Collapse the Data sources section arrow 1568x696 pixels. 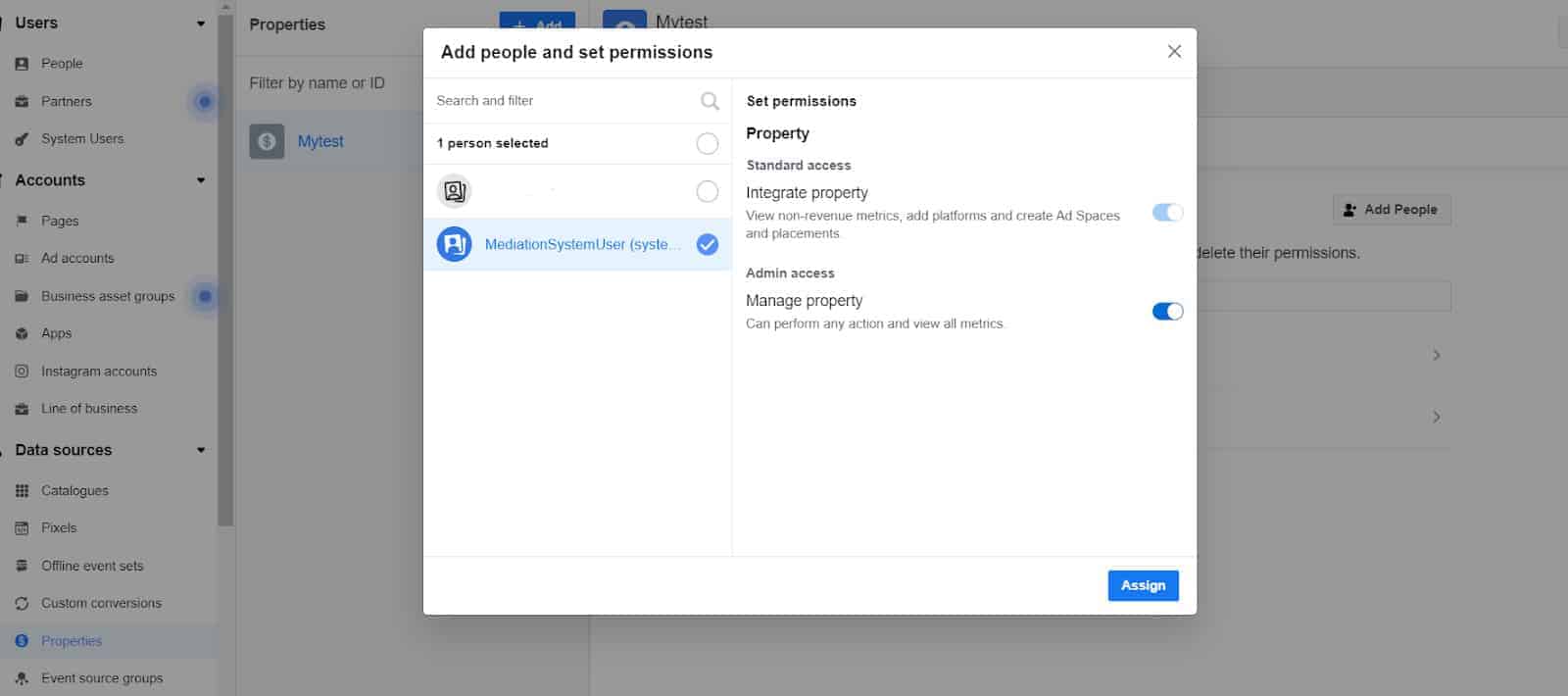click(x=201, y=450)
